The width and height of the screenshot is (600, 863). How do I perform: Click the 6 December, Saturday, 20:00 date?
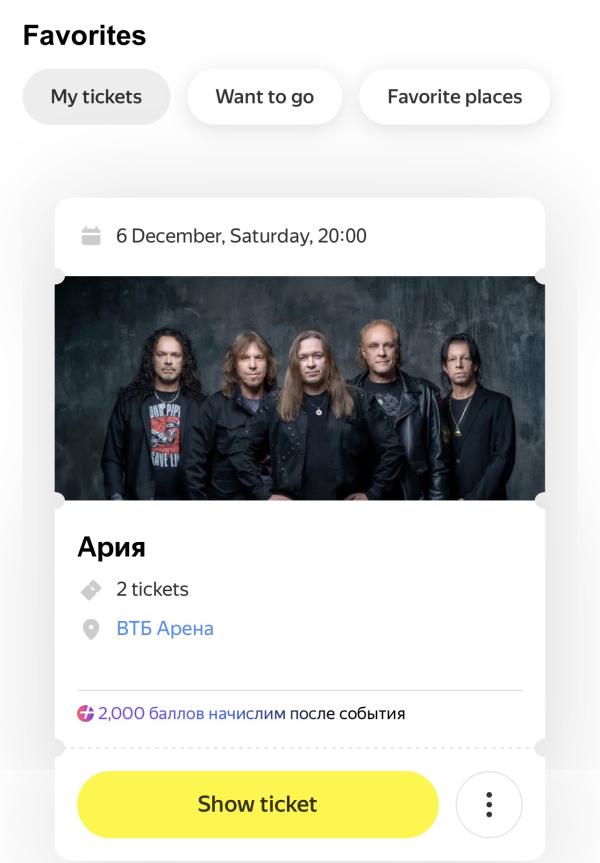[x=241, y=237]
